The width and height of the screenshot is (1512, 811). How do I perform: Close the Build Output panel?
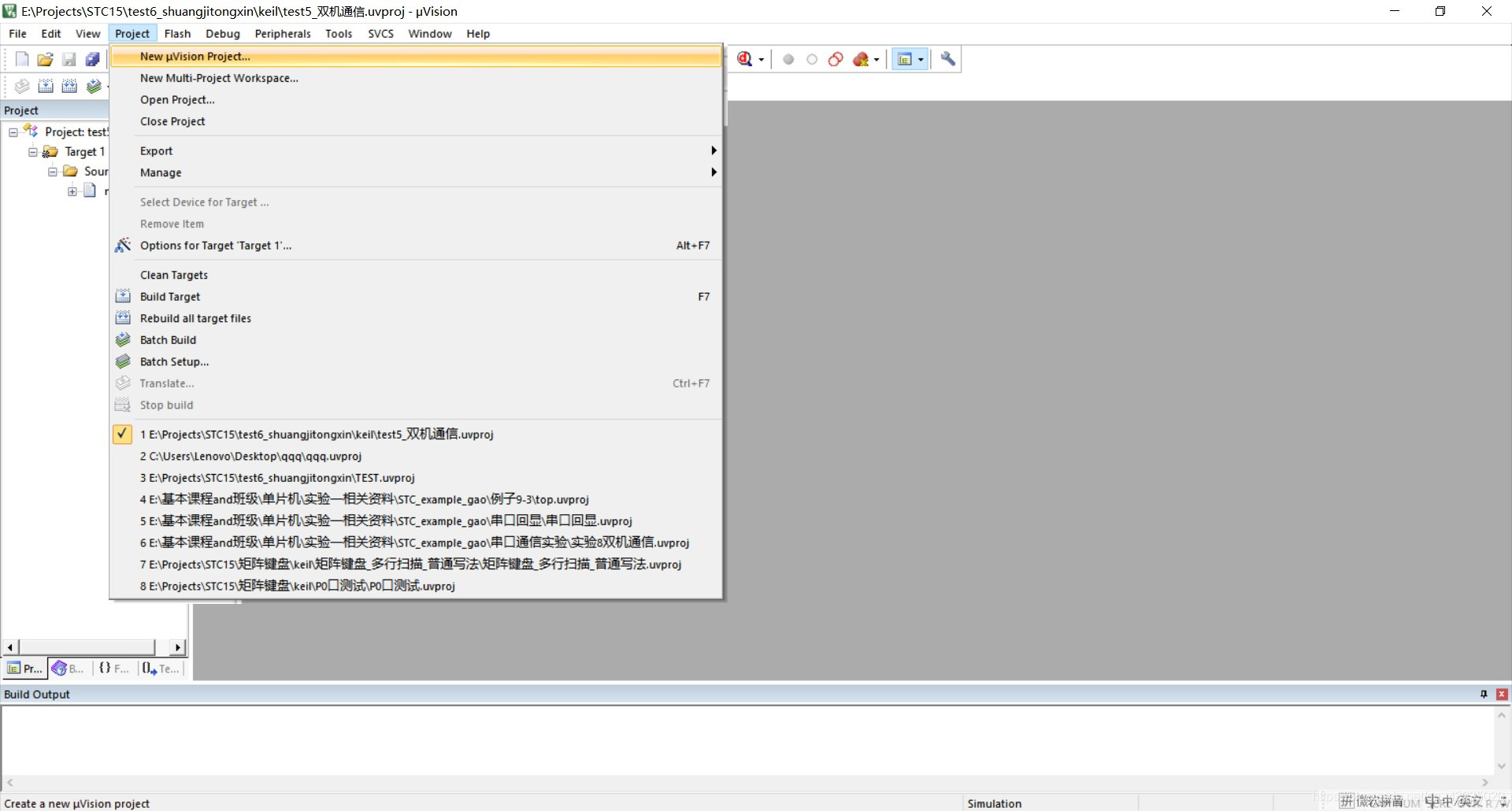1502,694
